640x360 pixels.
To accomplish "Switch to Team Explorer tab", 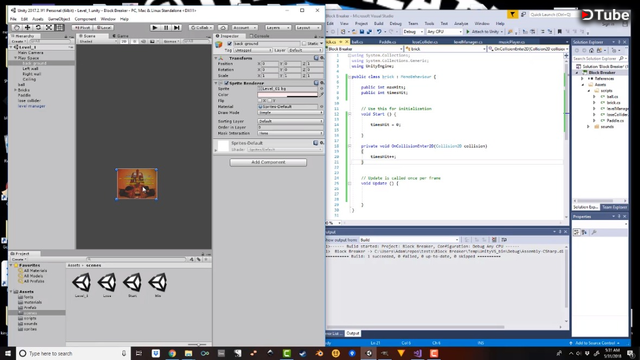I will (x=614, y=207).
